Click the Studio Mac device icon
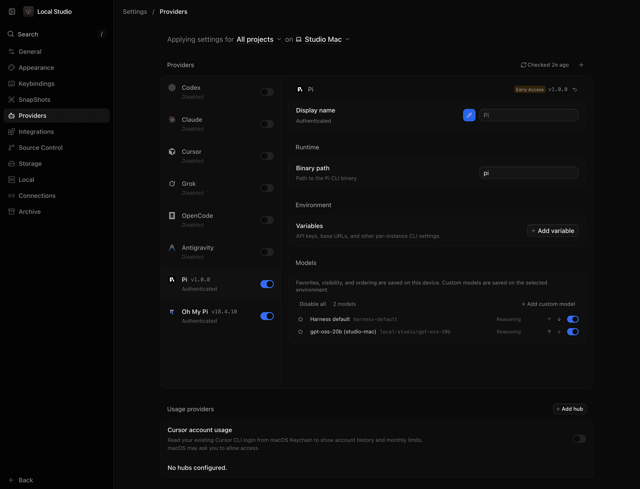640x489 pixels. click(298, 40)
